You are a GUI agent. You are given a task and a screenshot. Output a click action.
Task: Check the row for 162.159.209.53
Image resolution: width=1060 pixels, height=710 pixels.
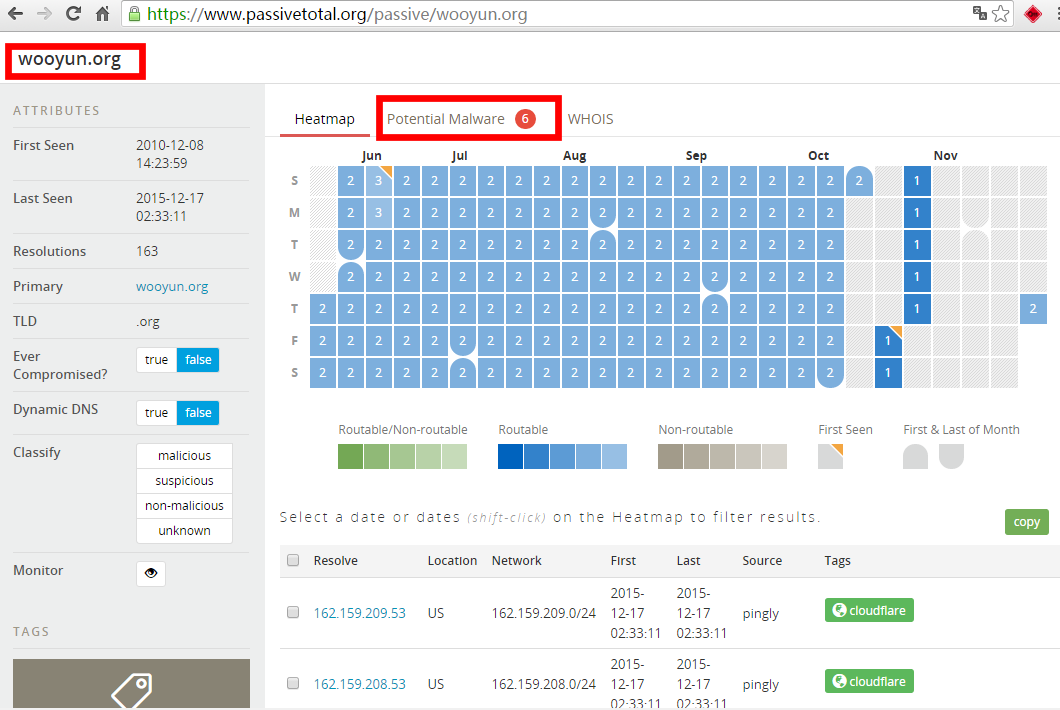point(293,612)
